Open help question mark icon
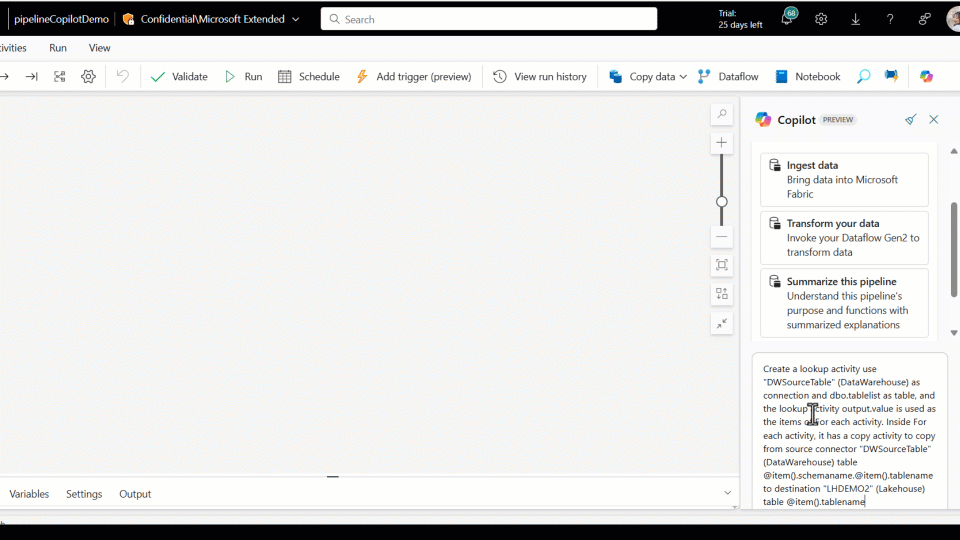 (890, 20)
